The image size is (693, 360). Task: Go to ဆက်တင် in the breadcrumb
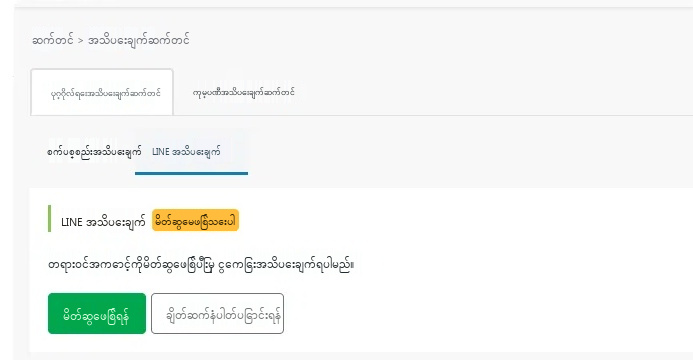click(53, 41)
